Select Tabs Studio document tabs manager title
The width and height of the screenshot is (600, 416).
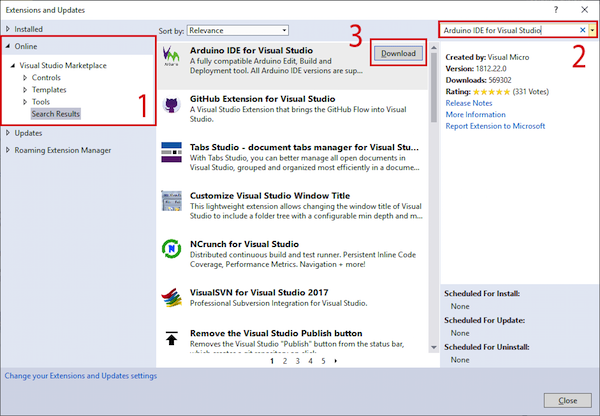[304, 147]
